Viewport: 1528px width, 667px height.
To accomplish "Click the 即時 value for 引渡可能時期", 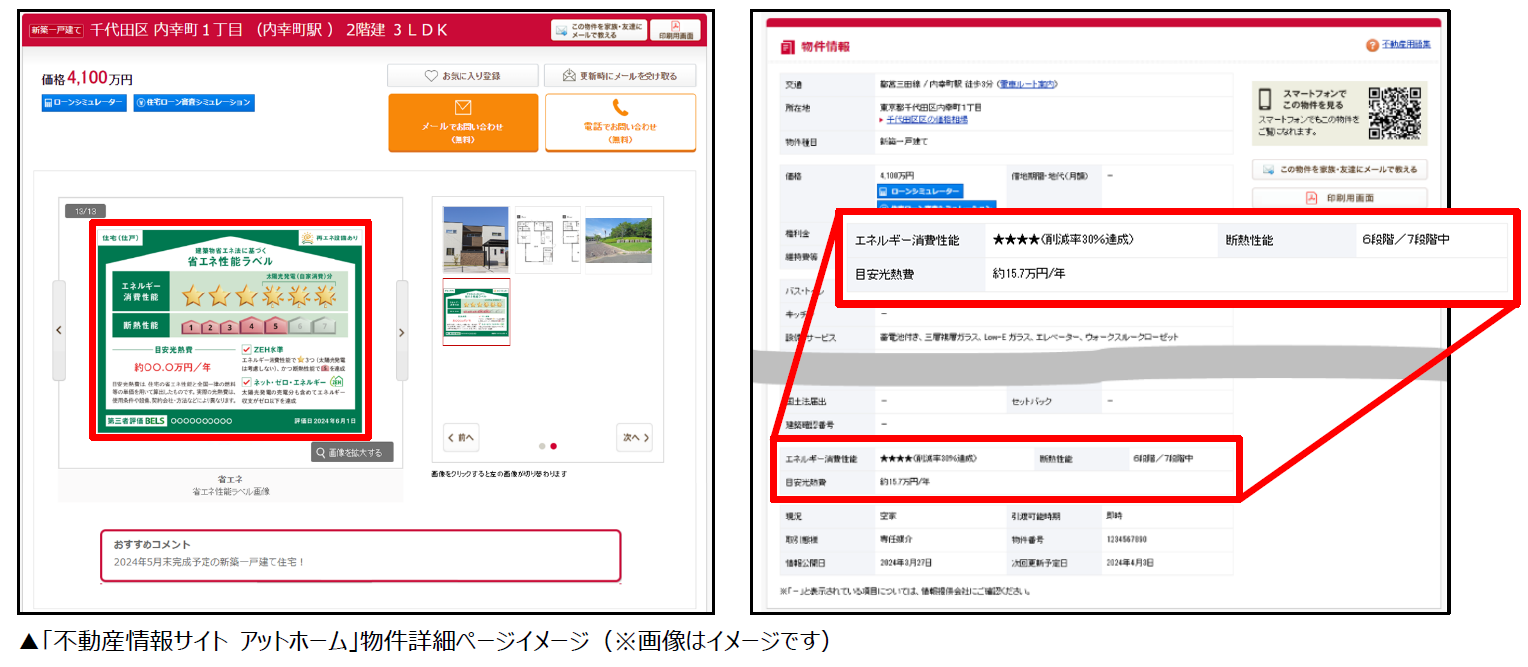I will point(1114,517).
